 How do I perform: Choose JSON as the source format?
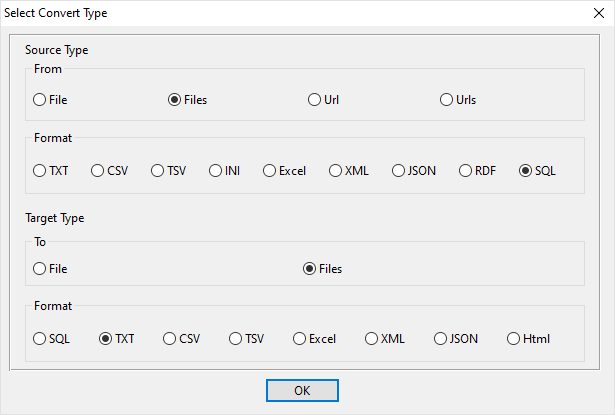coord(398,171)
